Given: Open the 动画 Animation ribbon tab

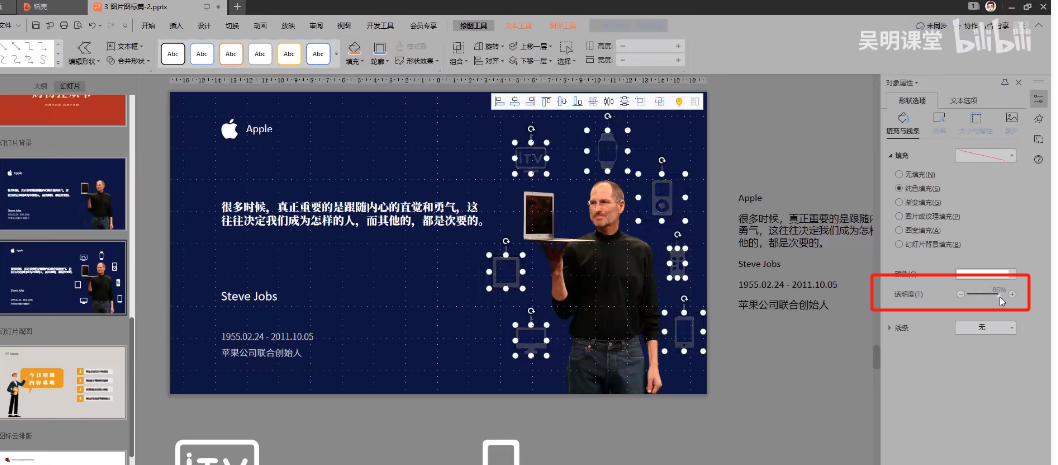Looking at the screenshot, I should pos(260,26).
